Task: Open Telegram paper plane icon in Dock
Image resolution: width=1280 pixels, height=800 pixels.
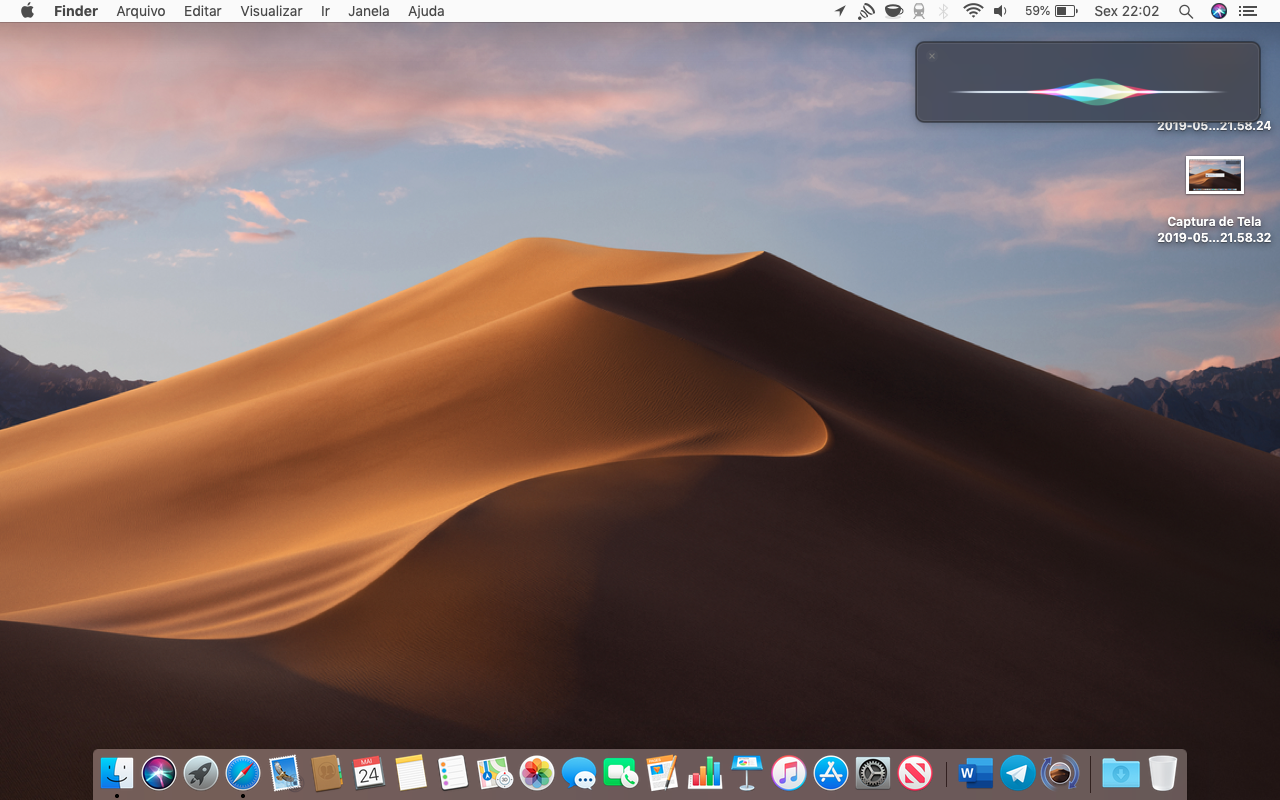Action: coord(1018,773)
